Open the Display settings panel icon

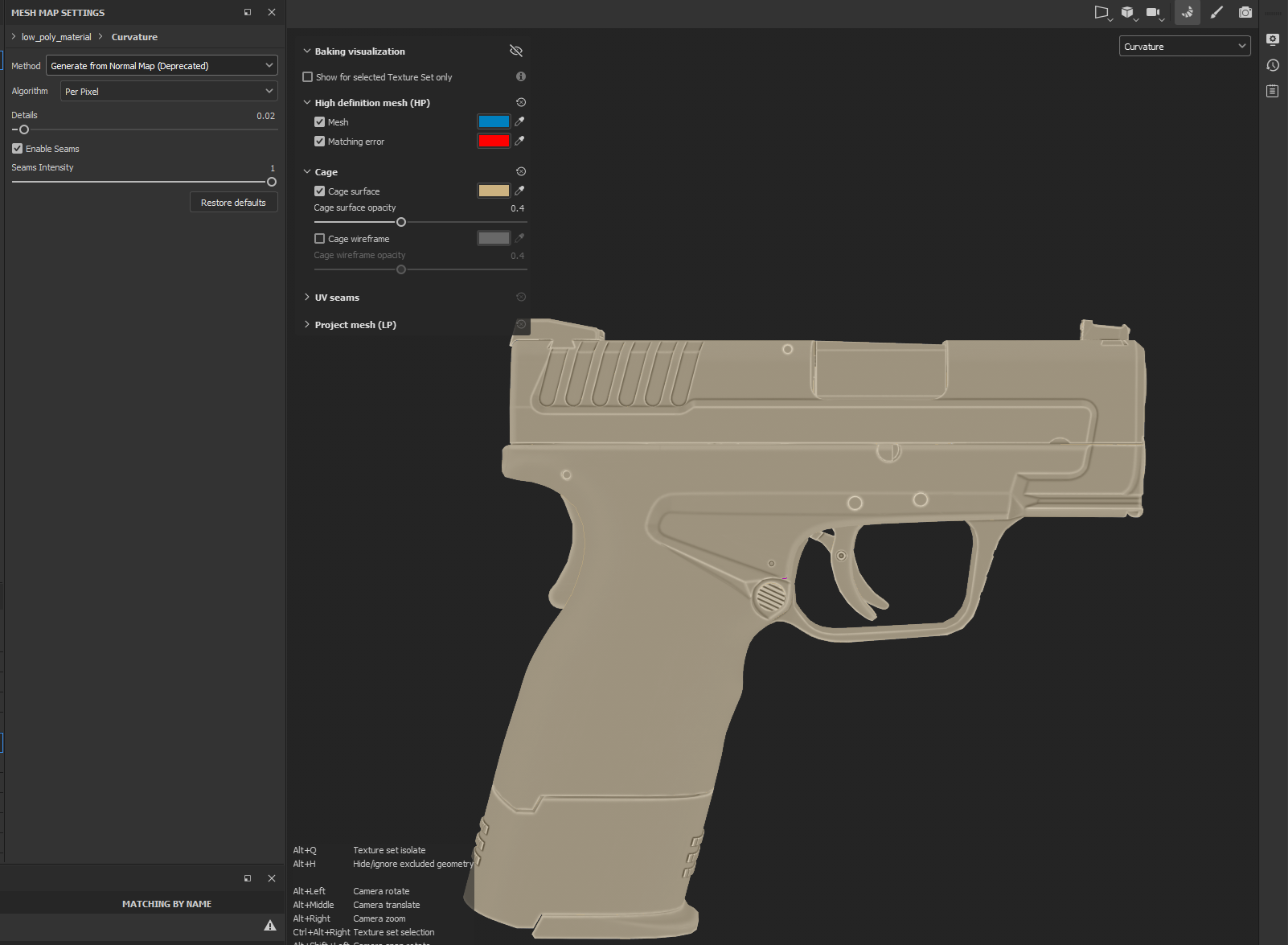coord(1273,39)
